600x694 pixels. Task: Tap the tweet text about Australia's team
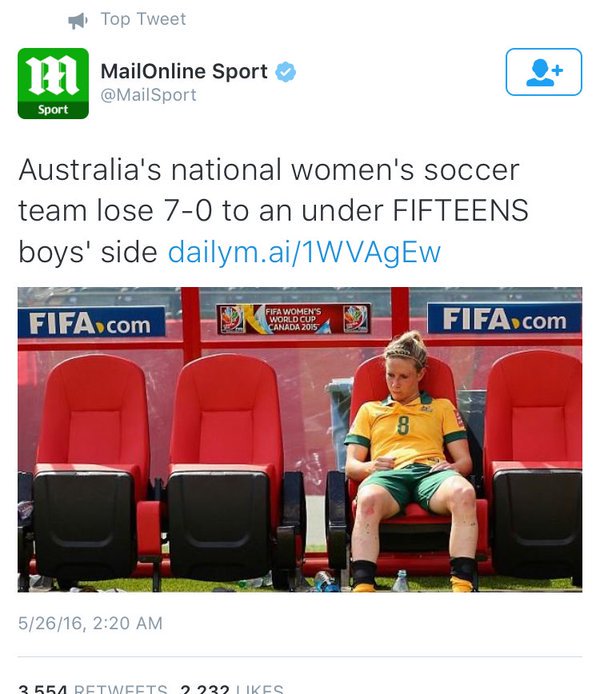(x=273, y=211)
